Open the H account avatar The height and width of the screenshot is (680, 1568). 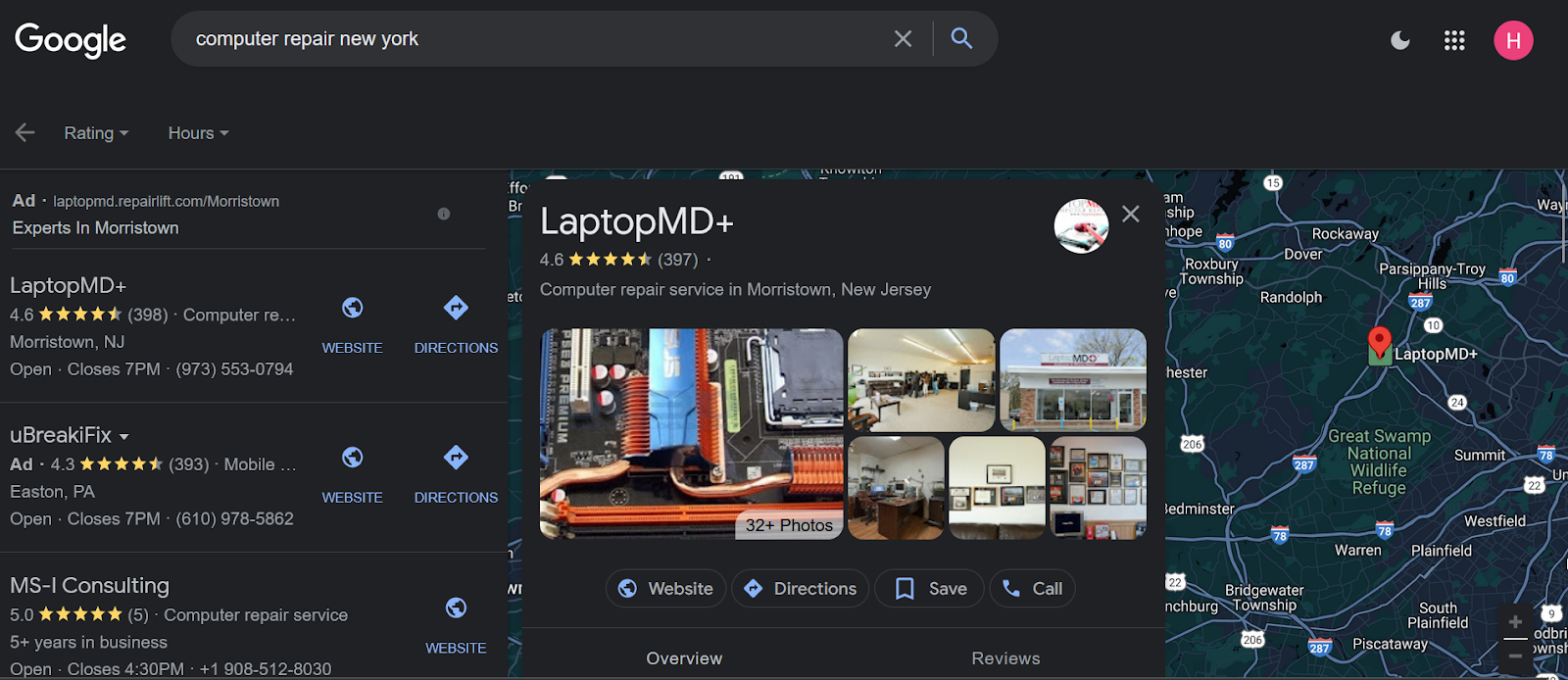(1513, 40)
